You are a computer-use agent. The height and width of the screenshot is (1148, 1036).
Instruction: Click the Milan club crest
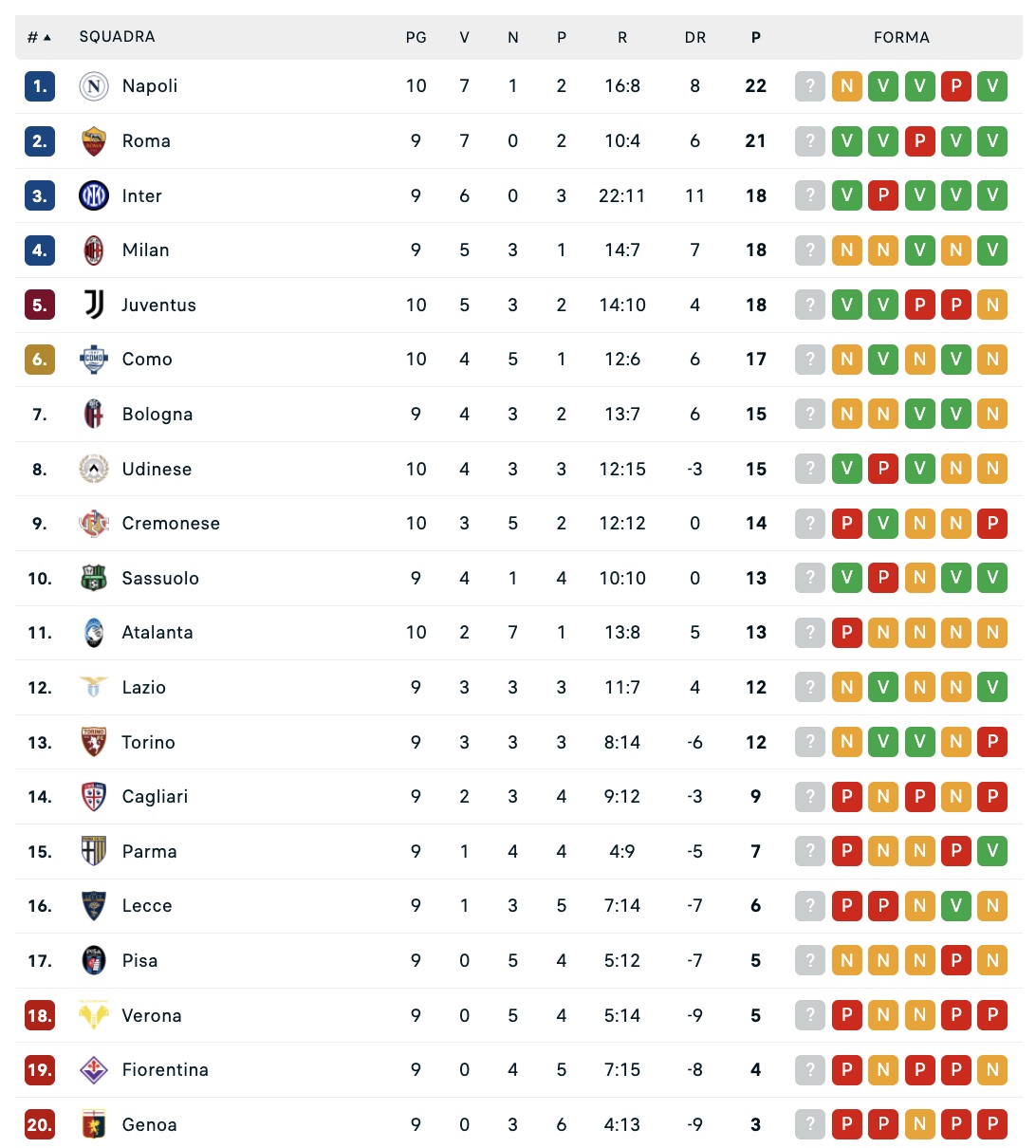point(94,250)
